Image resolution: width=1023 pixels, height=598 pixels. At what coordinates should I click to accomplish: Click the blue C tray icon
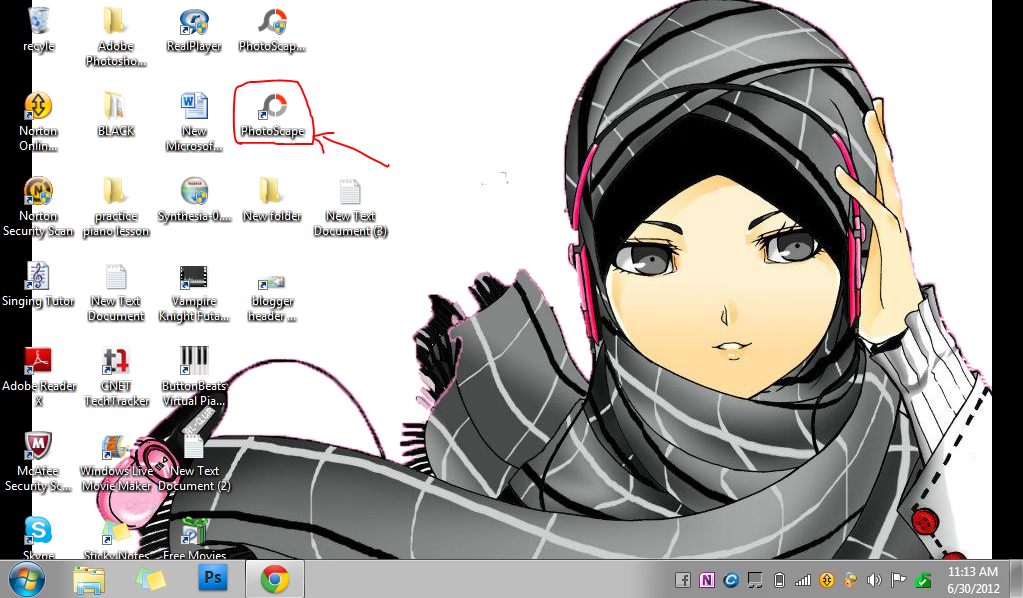point(731,580)
